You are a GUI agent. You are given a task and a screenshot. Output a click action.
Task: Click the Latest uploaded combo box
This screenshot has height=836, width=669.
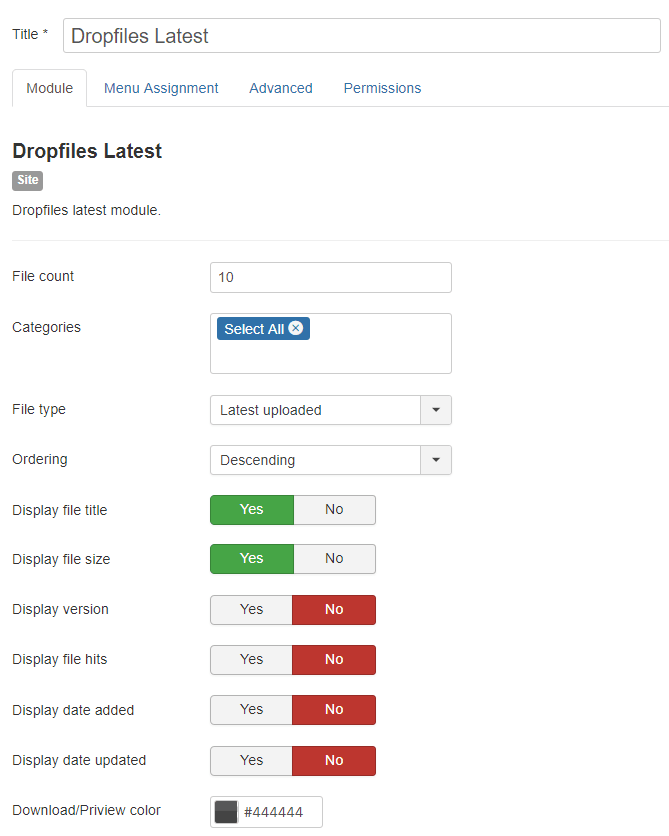point(315,410)
